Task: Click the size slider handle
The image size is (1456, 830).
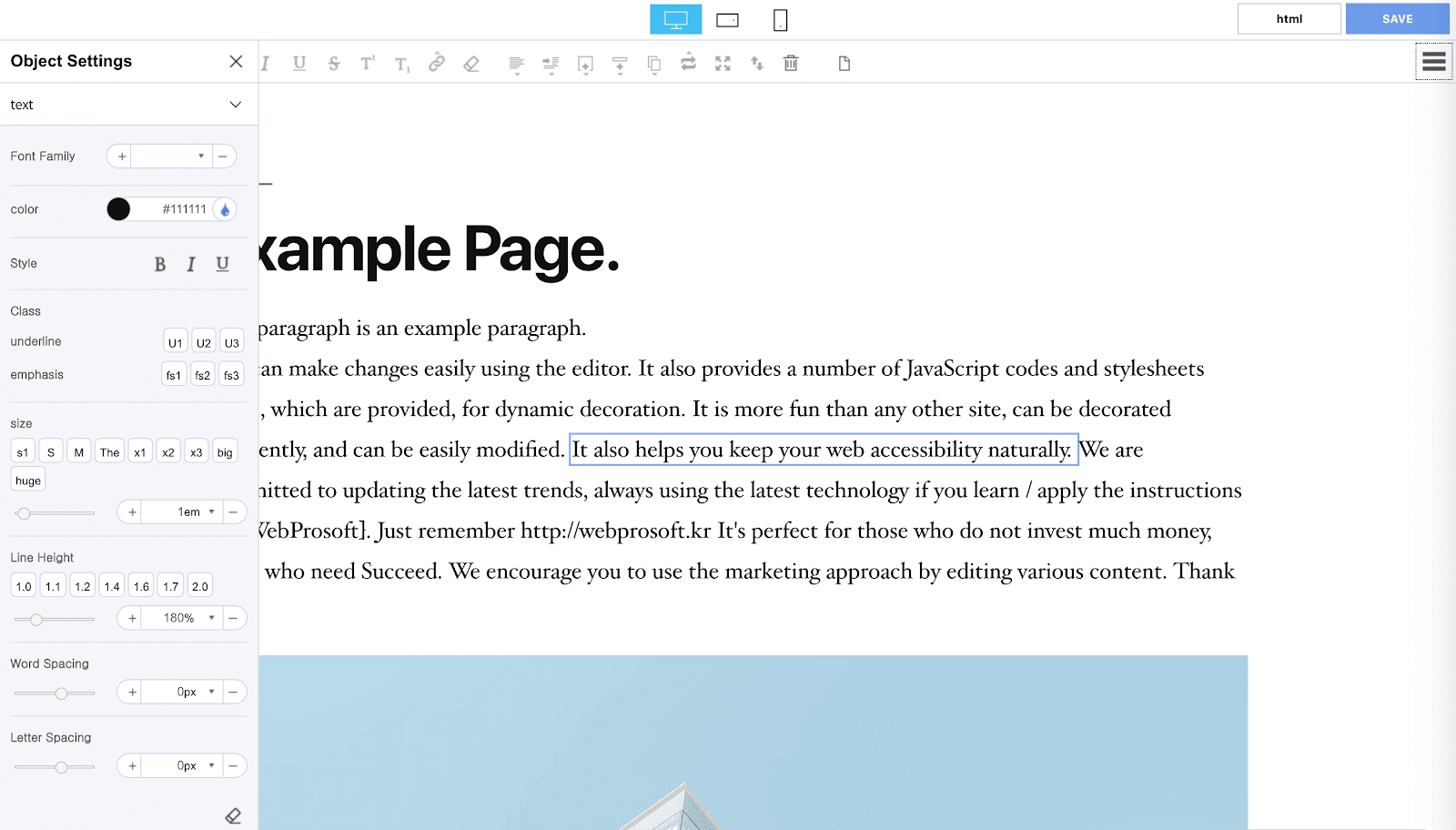Action: pyautogui.click(x=24, y=513)
